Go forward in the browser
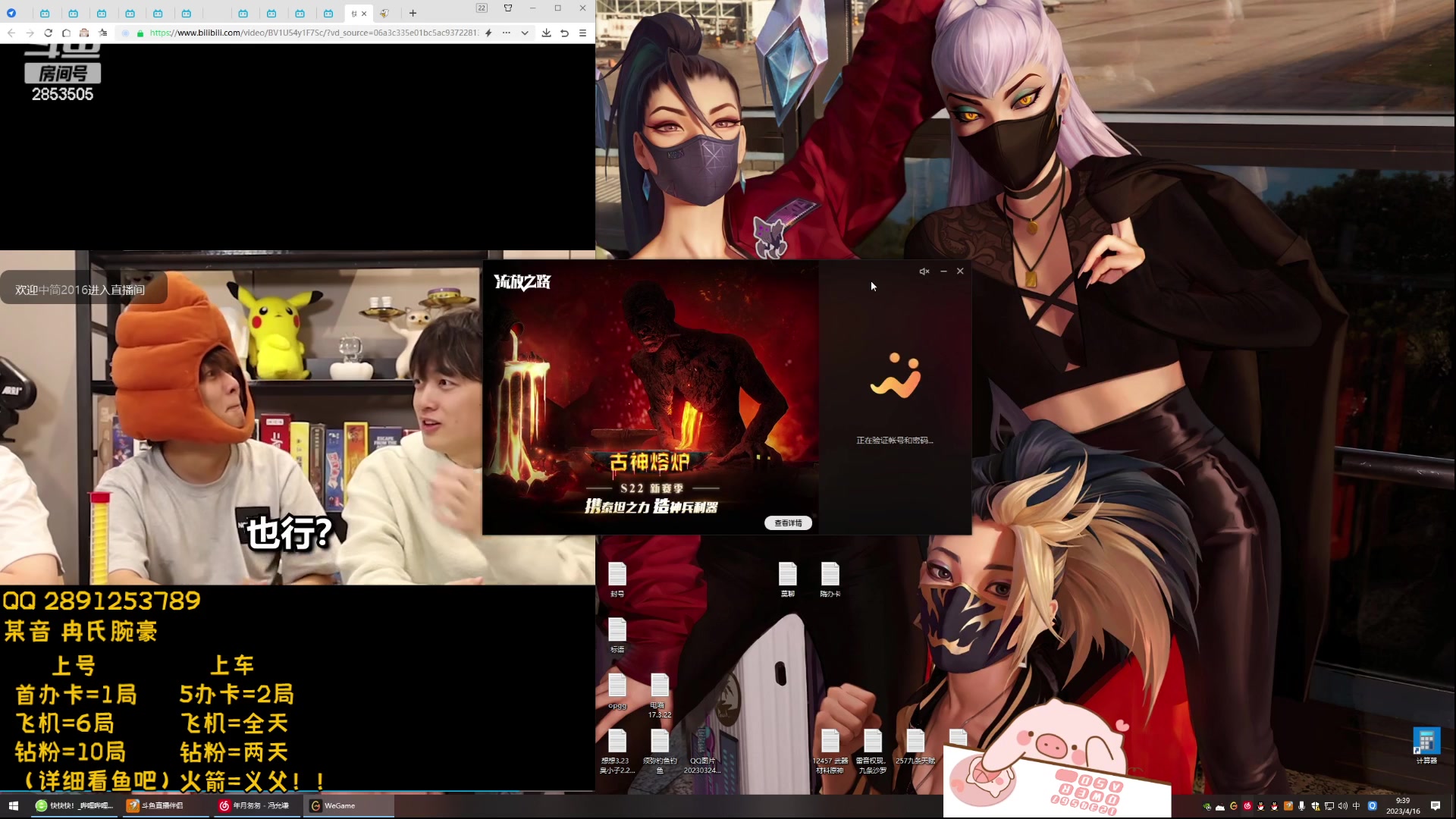This screenshot has height=819, width=1456. [30, 33]
